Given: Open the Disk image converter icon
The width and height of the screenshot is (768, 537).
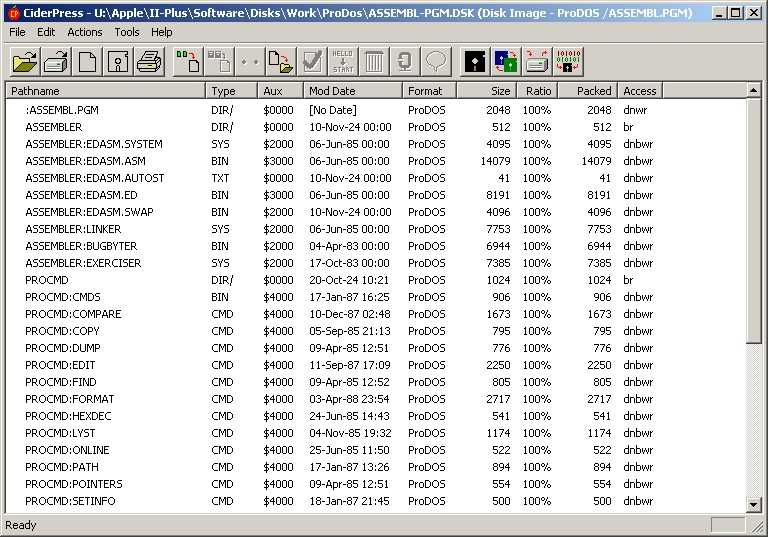Looking at the screenshot, I should (506, 62).
